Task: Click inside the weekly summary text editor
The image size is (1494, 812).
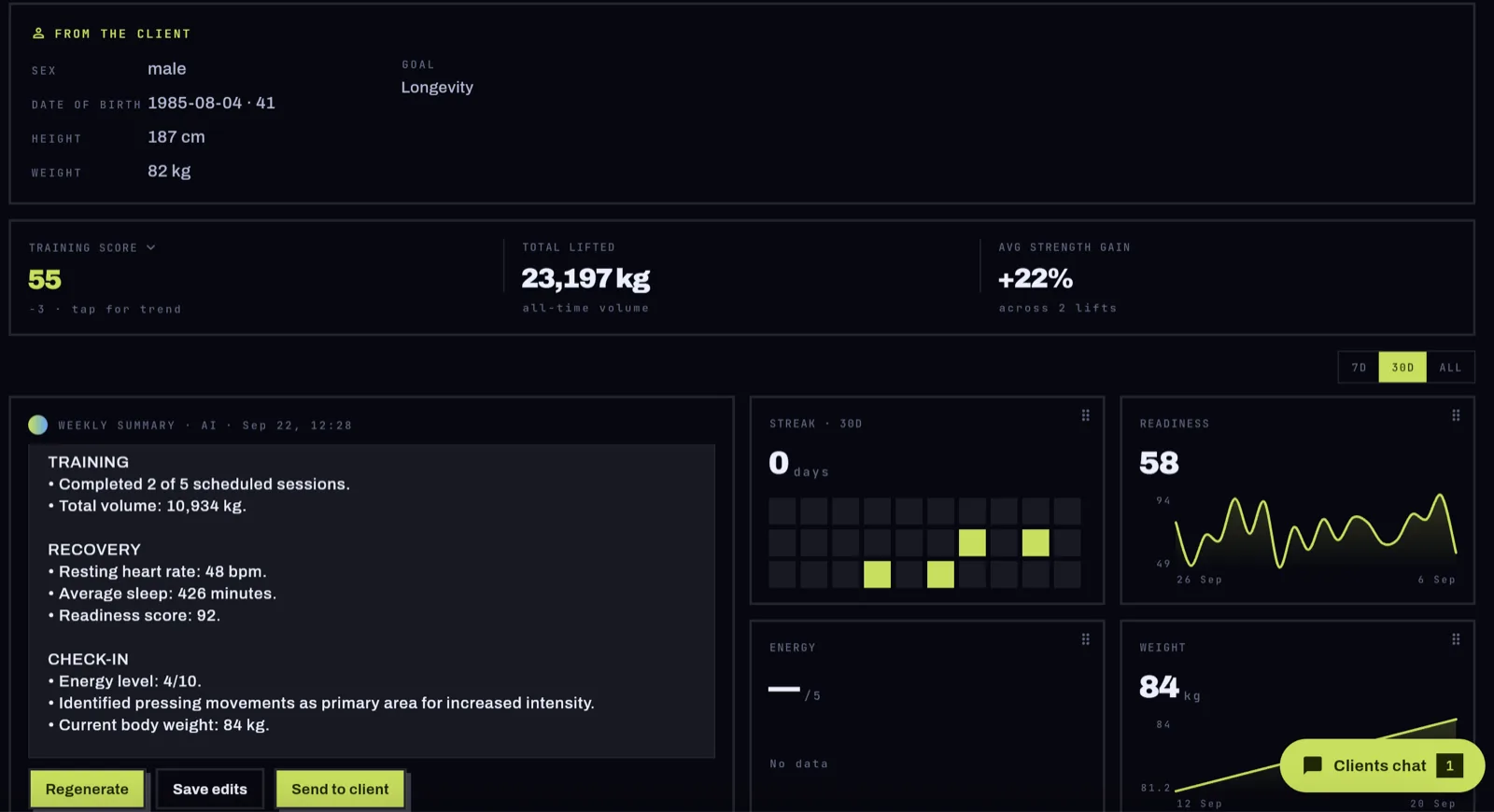Action: tap(372, 601)
